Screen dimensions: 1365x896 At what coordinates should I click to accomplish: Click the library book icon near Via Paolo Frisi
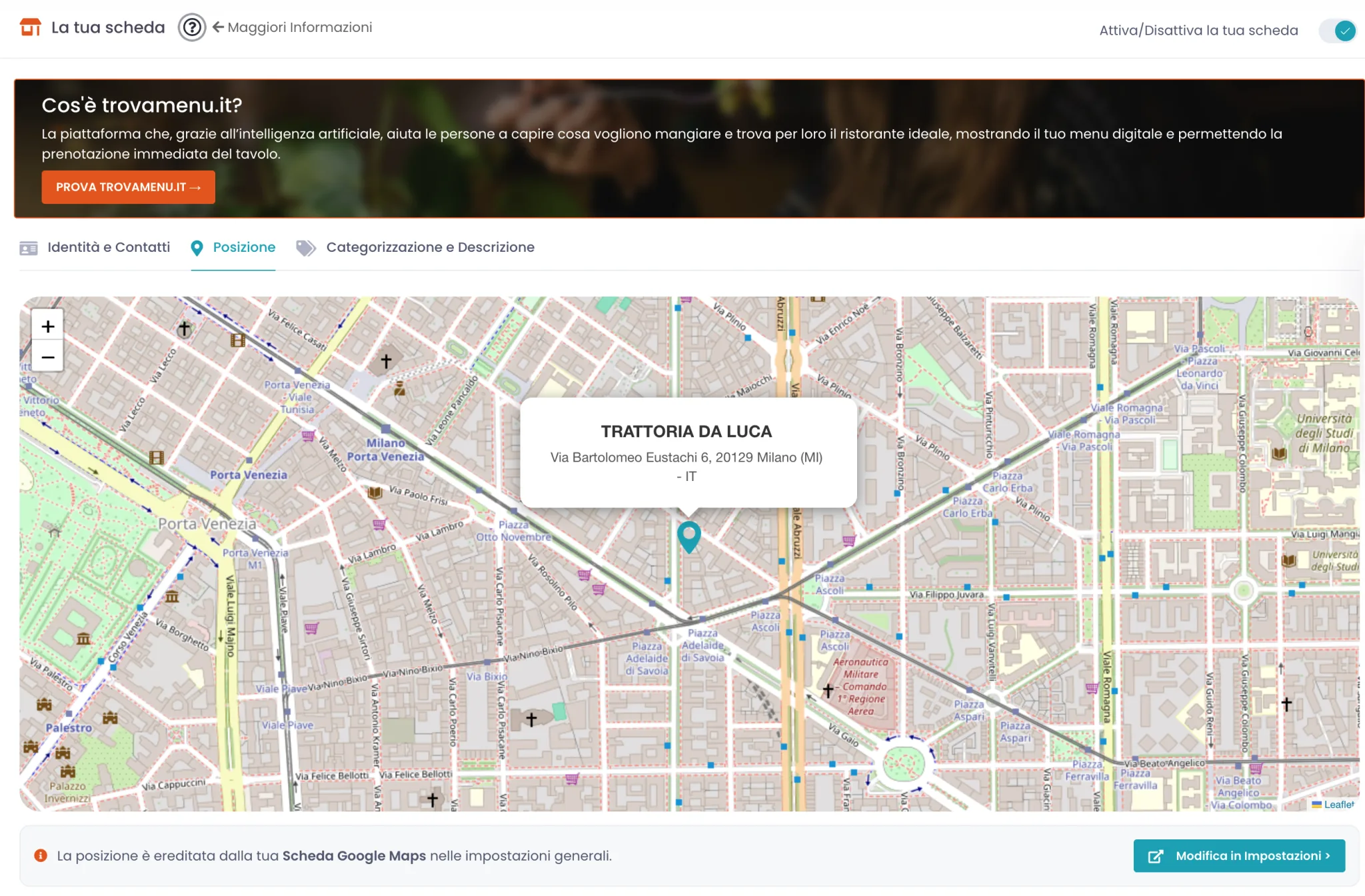click(375, 493)
